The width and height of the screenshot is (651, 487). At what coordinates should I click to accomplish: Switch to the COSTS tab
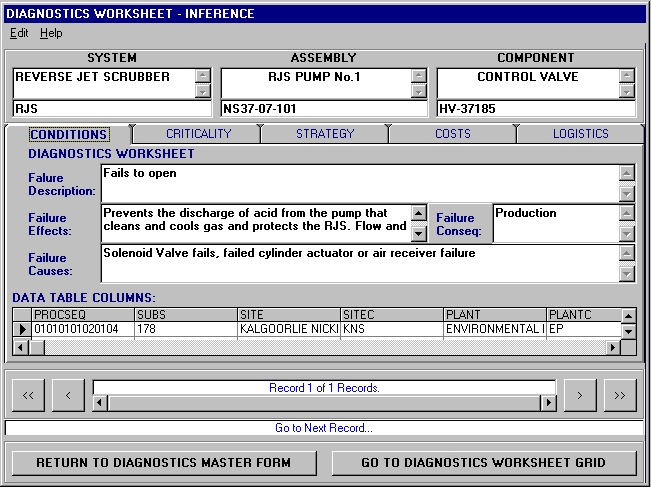coord(453,134)
